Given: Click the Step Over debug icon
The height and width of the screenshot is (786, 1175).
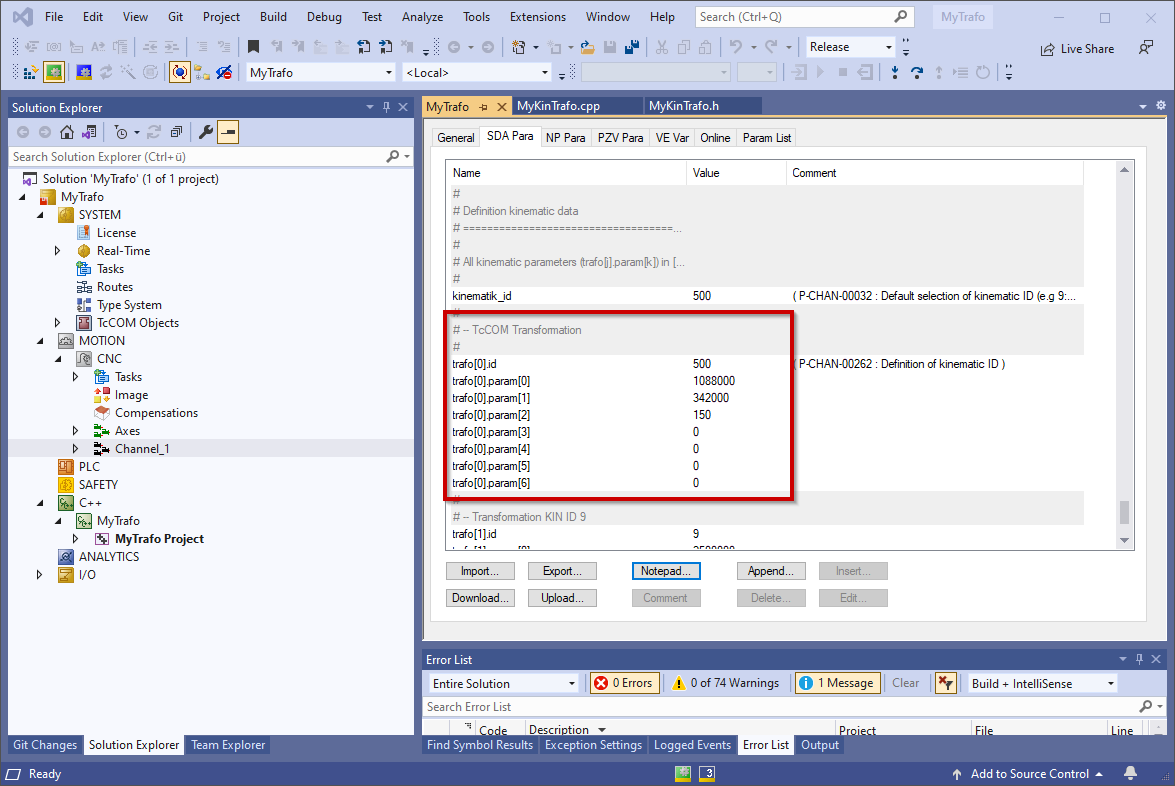Looking at the screenshot, I should pos(916,73).
